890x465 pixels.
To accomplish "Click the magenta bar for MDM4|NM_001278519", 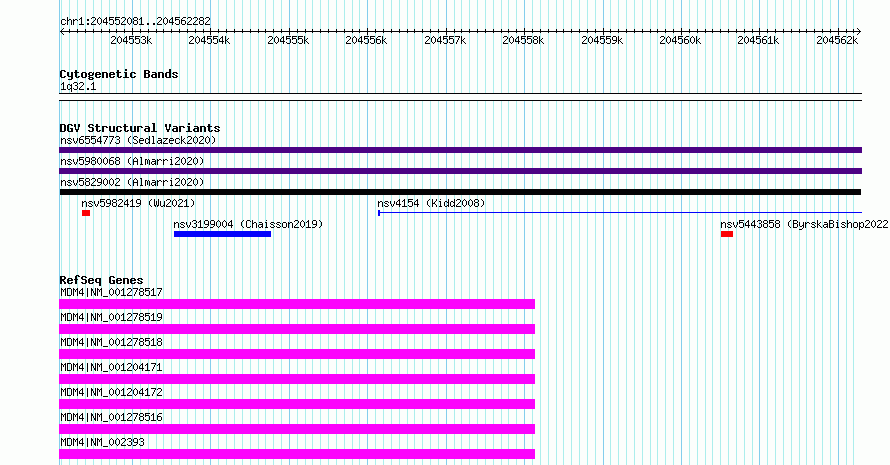I will (297, 329).
